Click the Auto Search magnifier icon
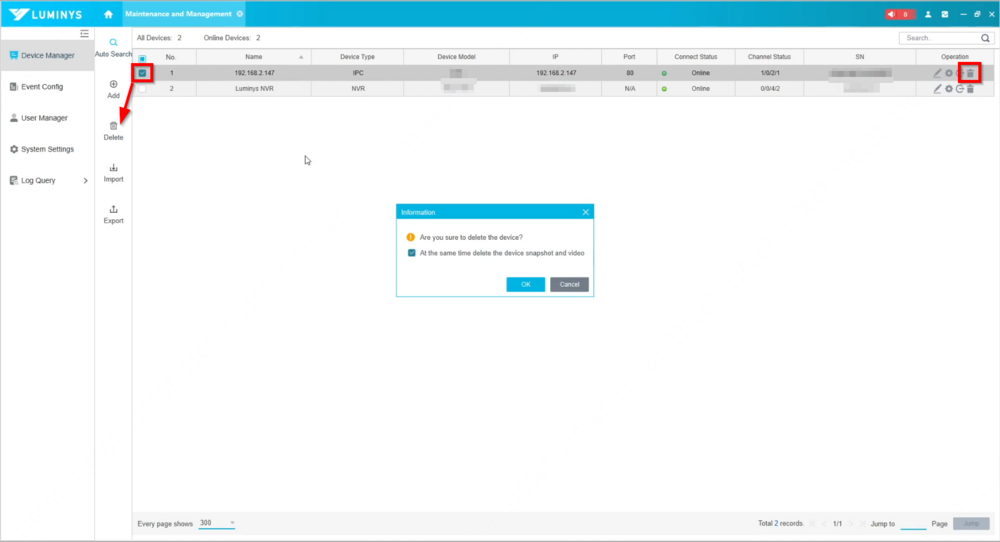 pyautogui.click(x=113, y=43)
